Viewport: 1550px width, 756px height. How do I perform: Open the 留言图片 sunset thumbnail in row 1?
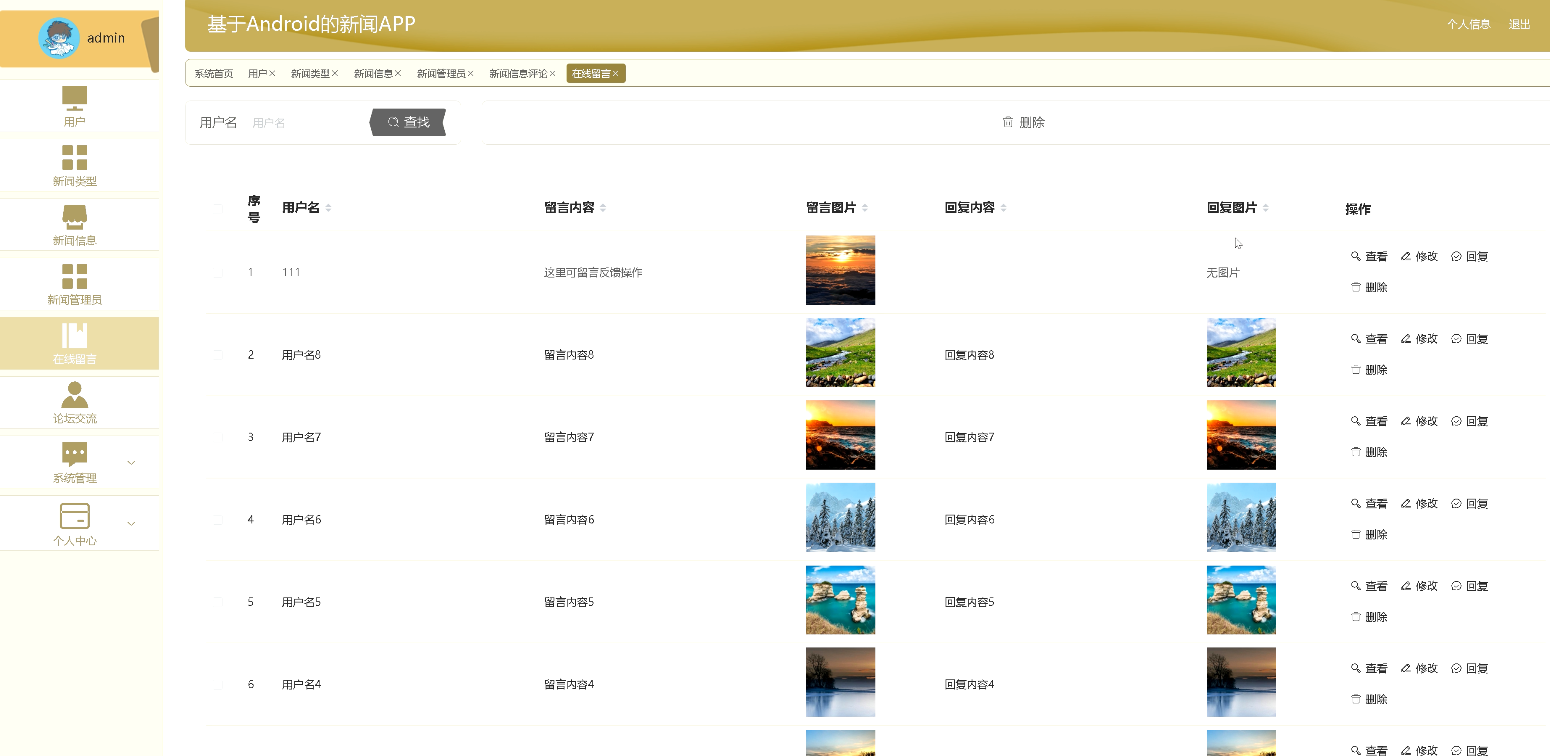click(x=840, y=270)
